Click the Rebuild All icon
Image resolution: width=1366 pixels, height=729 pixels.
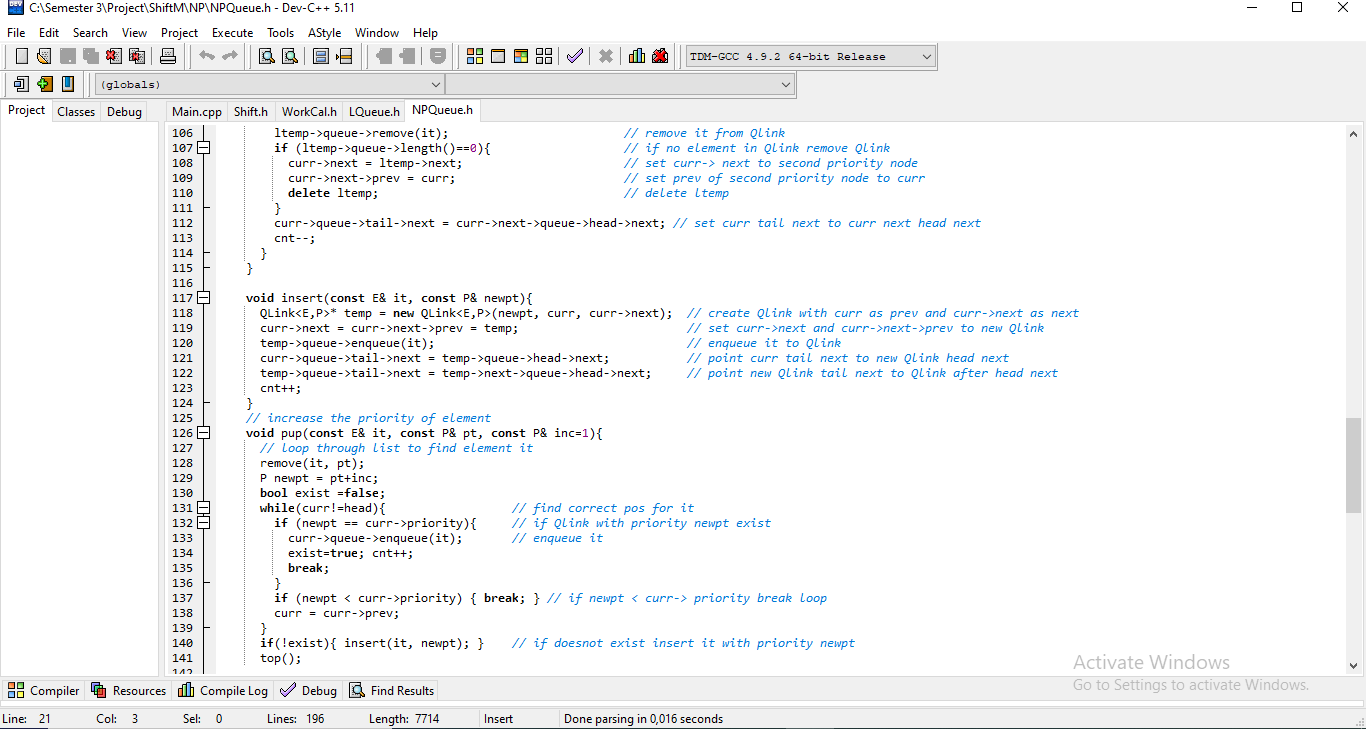[544, 56]
